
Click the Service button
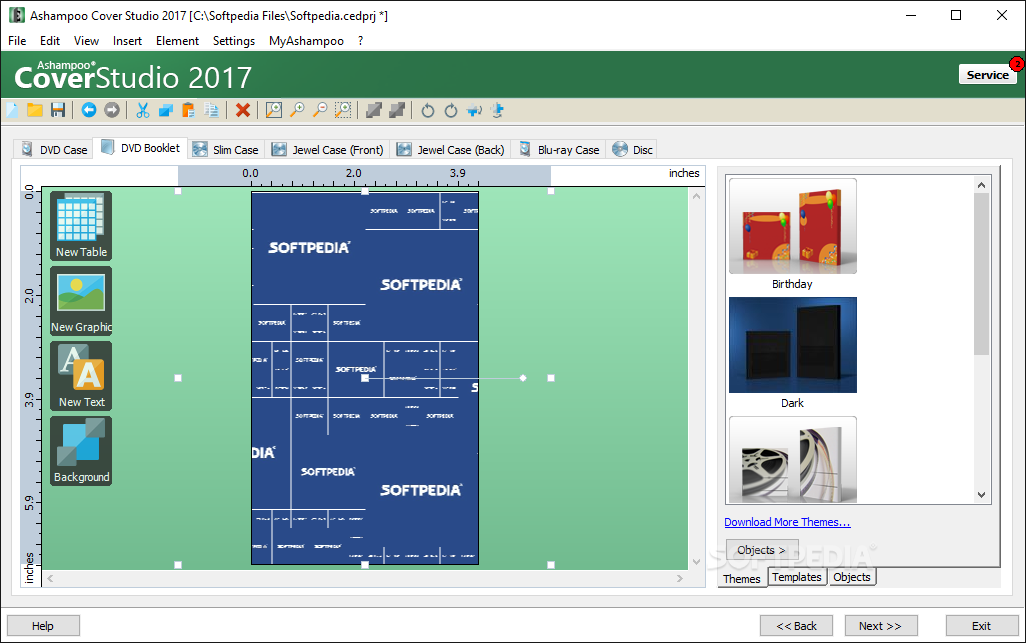click(x=987, y=75)
